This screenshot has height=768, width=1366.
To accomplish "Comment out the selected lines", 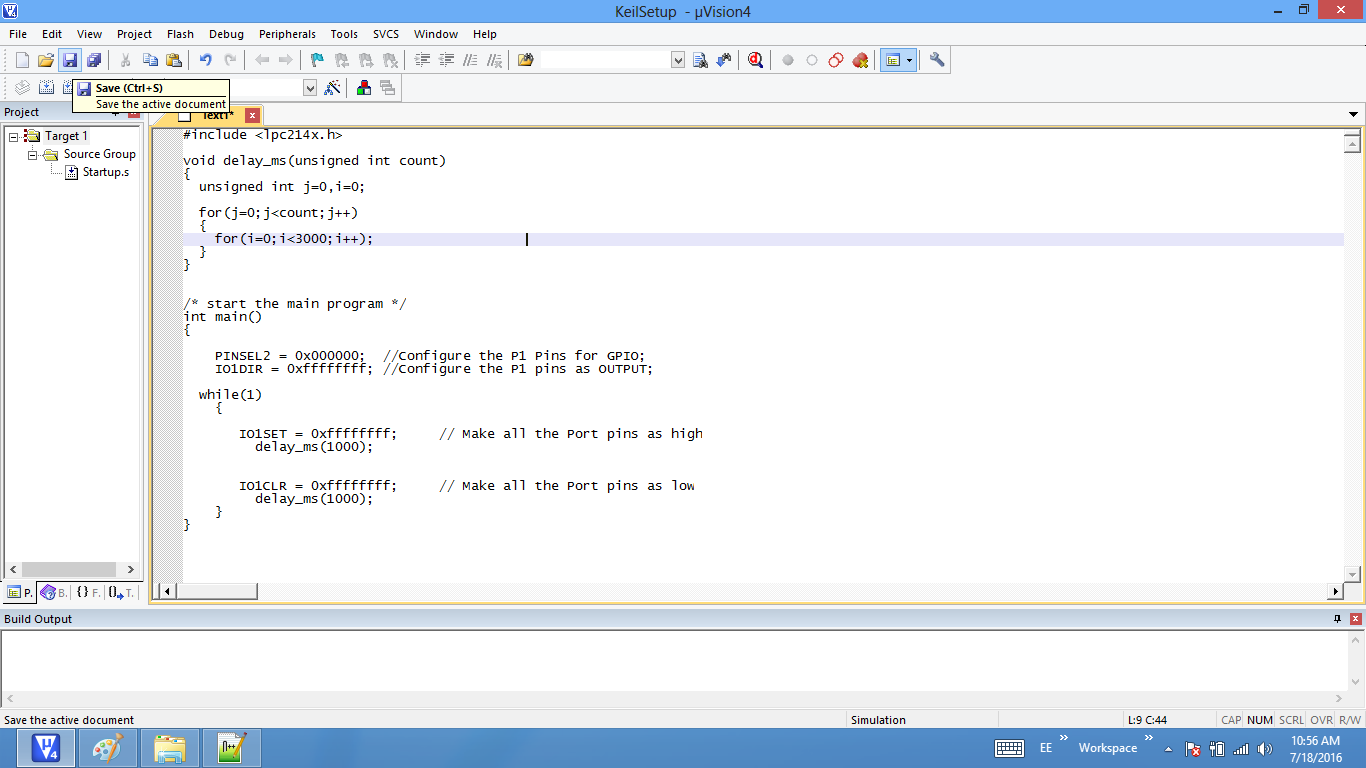I will click(470, 60).
